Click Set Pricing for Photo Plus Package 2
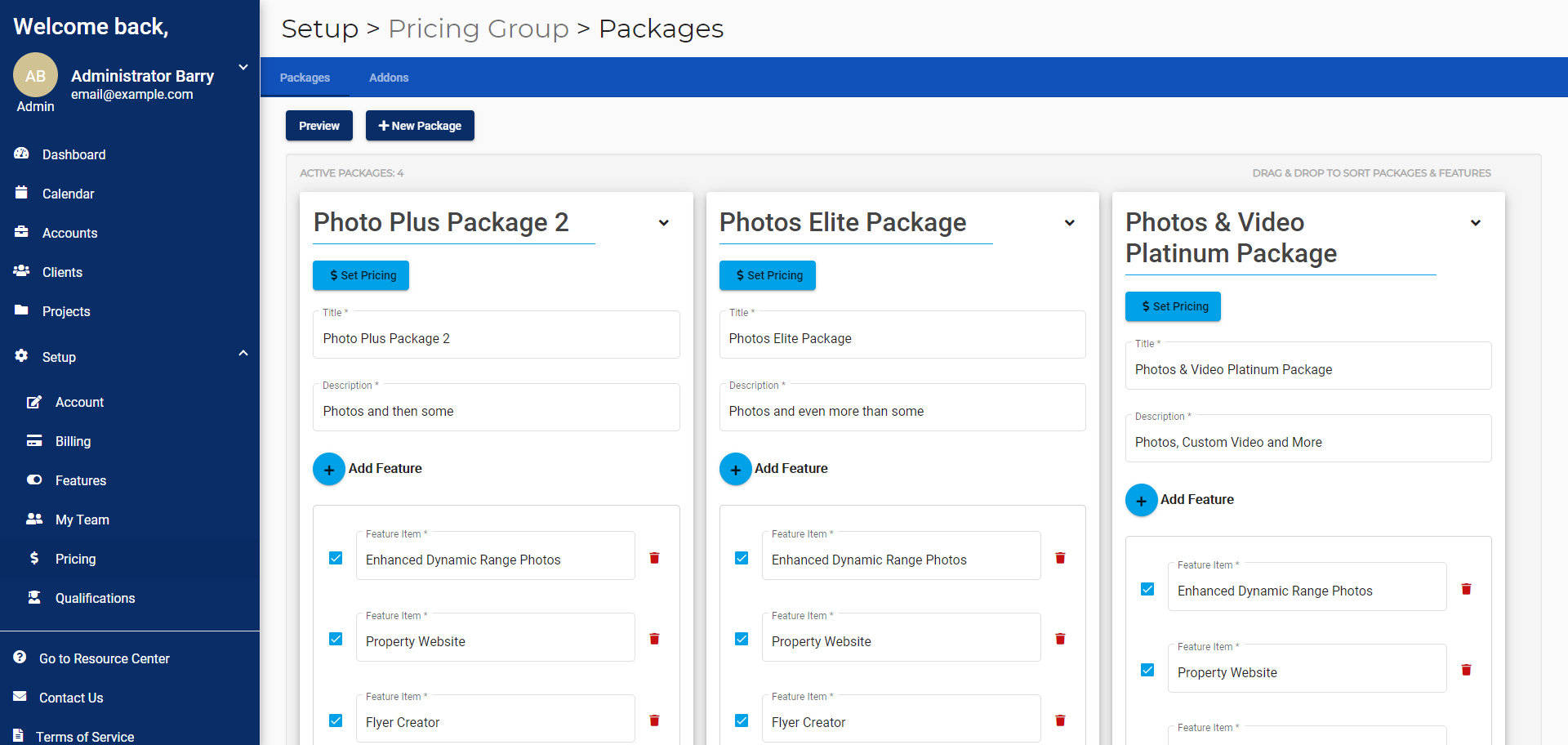Screen dimensions: 1568x745 coord(361,275)
